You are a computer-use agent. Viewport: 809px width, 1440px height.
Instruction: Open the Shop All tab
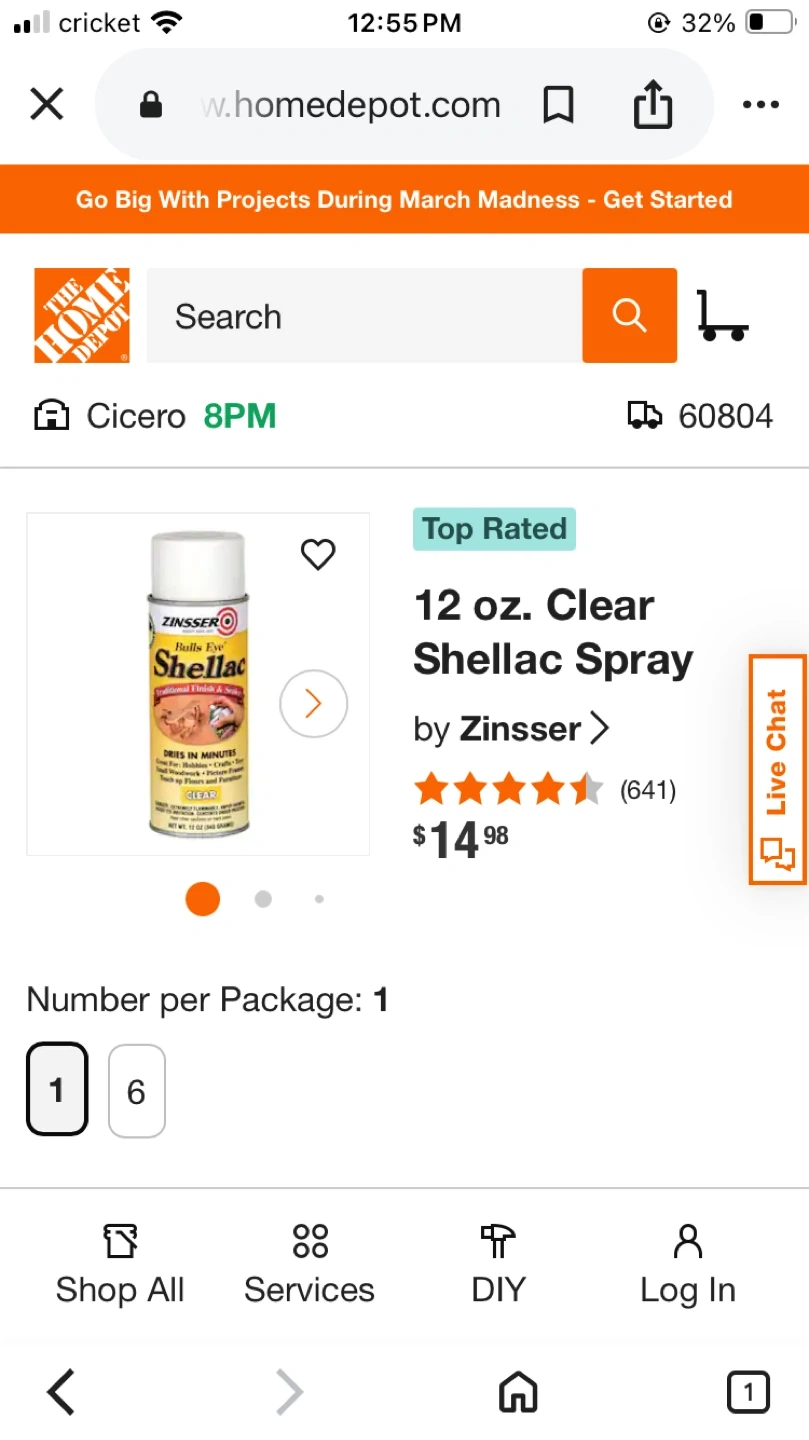pyautogui.click(x=120, y=1265)
